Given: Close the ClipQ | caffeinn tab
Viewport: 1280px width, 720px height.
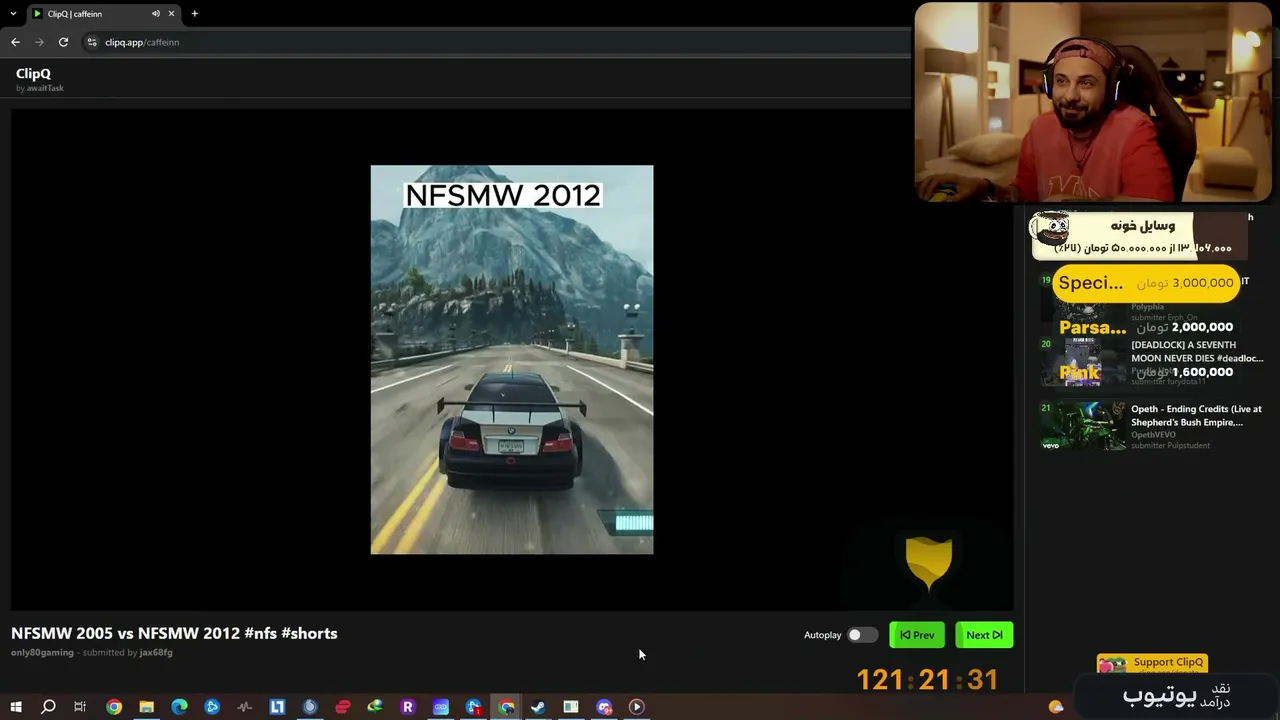Looking at the screenshot, I should (172, 14).
